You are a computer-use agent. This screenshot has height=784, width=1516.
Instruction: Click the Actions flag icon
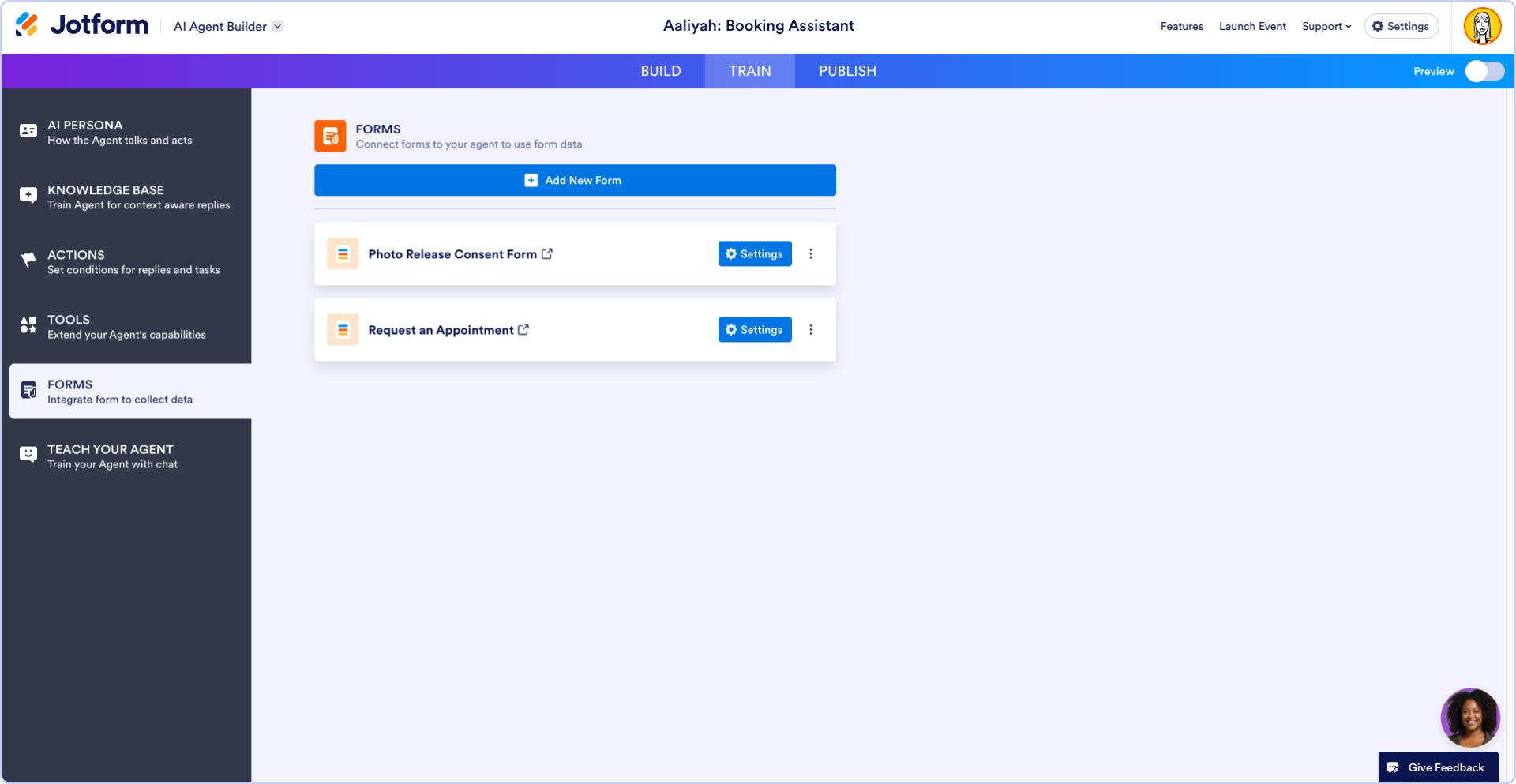pos(28,260)
